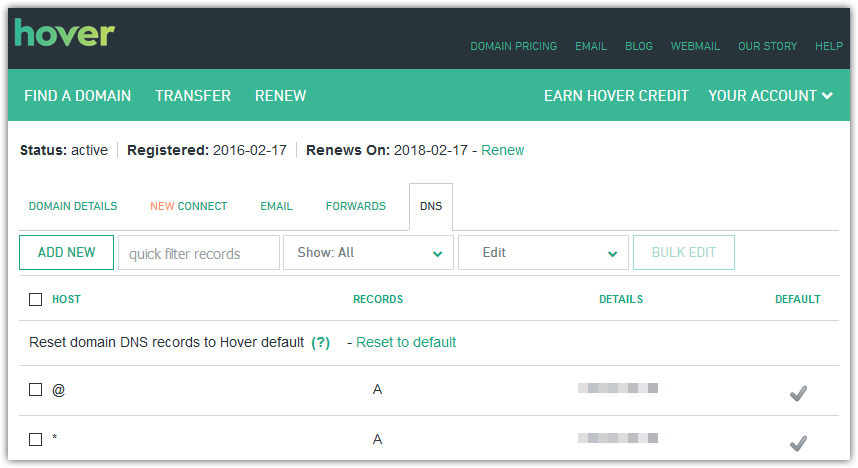Click the Renew link after the renewal date
Screen dimensions: 858x468
coord(502,150)
